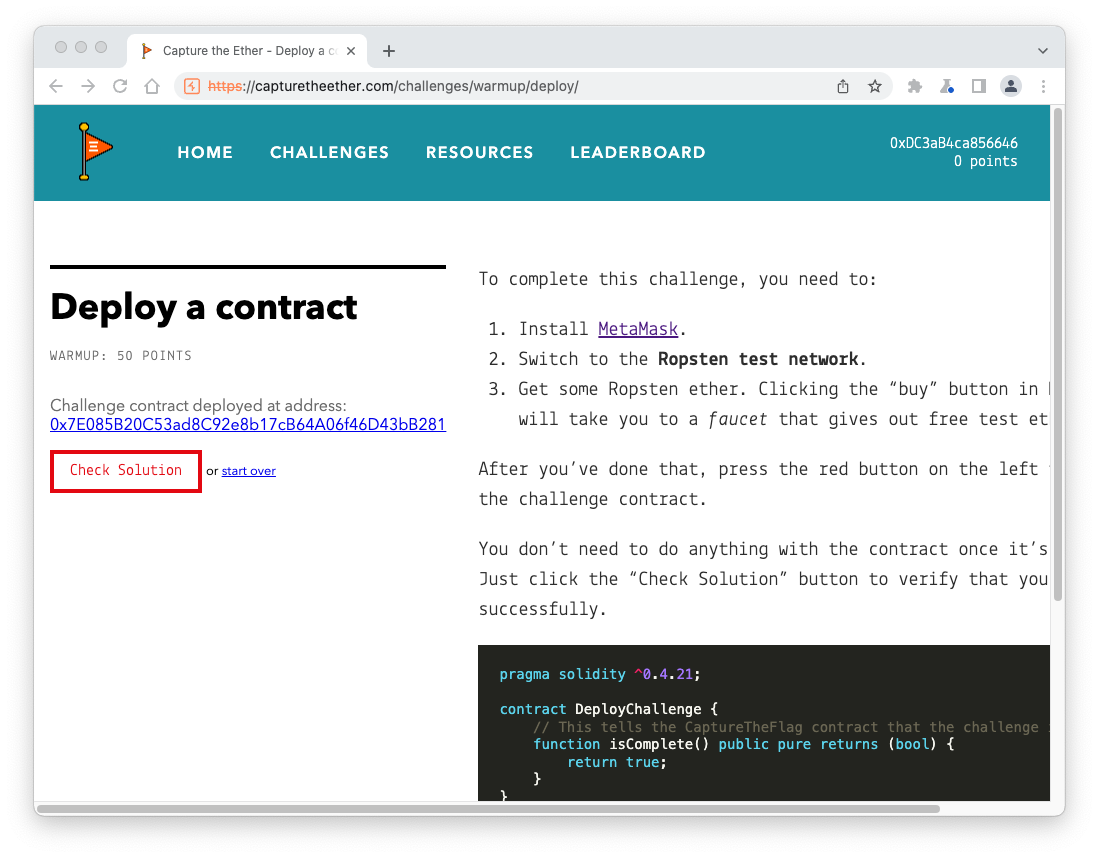Screen dimensions: 1099x858
Task: Open the deployed challenge contract address link
Action: pos(247,424)
